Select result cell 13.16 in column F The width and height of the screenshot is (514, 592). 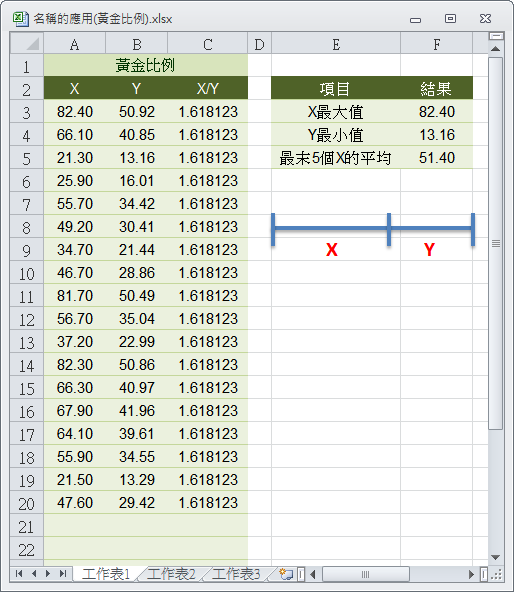[x=437, y=134]
